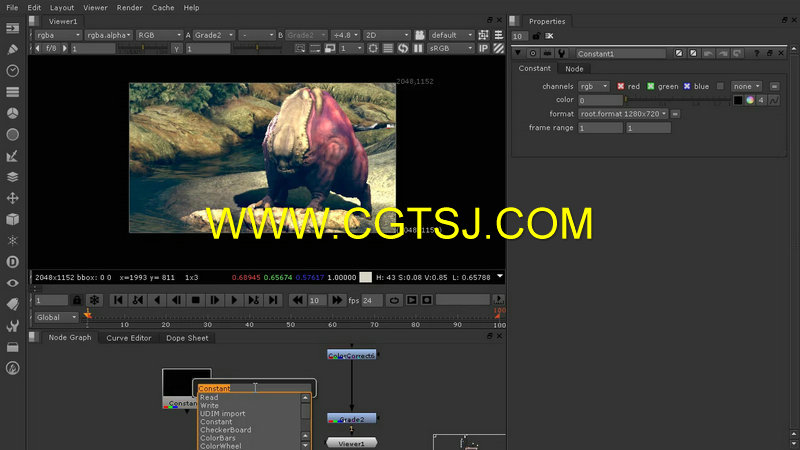The width and height of the screenshot is (800, 450).
Task: Go to the last frame
Action: click(x=273, y=300)
